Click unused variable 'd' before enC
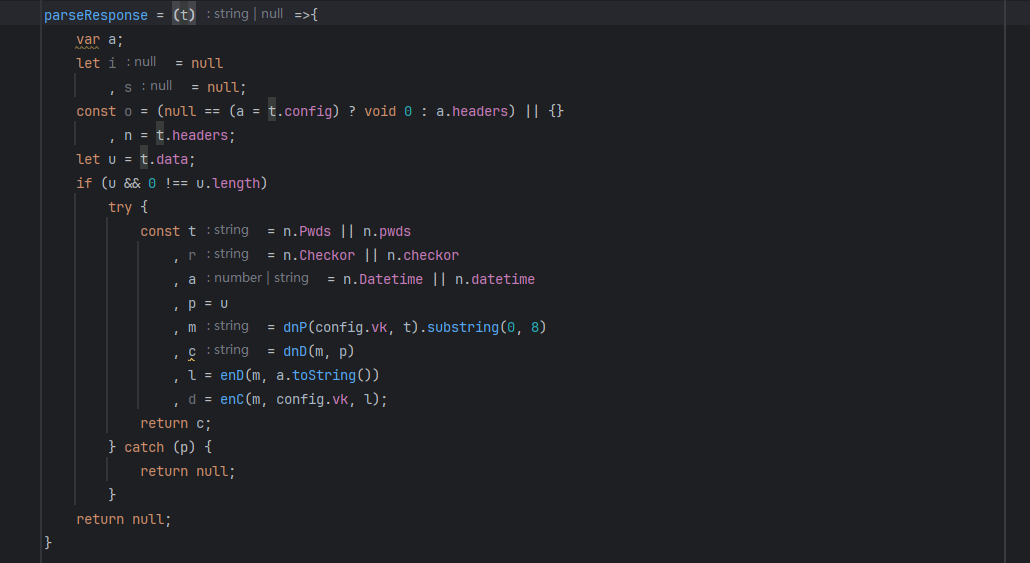This screenshot has width=1030, height=563. point(192,399)
